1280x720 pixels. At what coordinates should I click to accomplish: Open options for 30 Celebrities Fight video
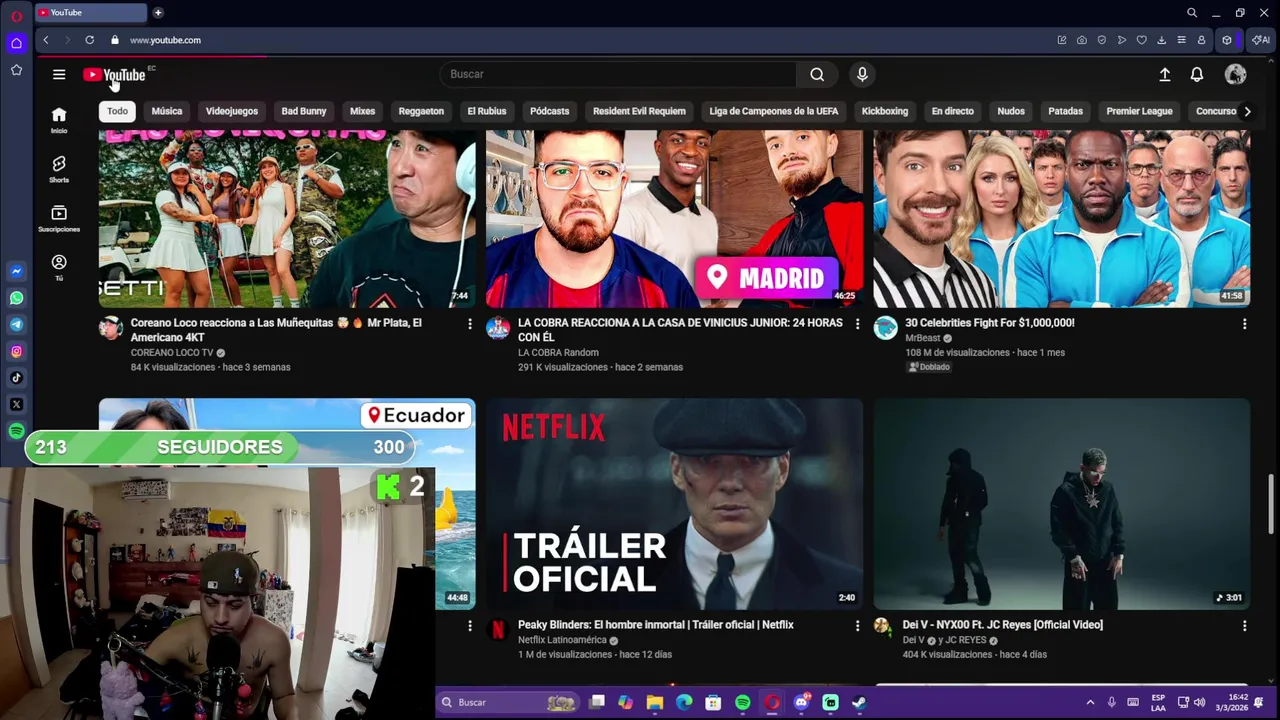click(1244, 324)
